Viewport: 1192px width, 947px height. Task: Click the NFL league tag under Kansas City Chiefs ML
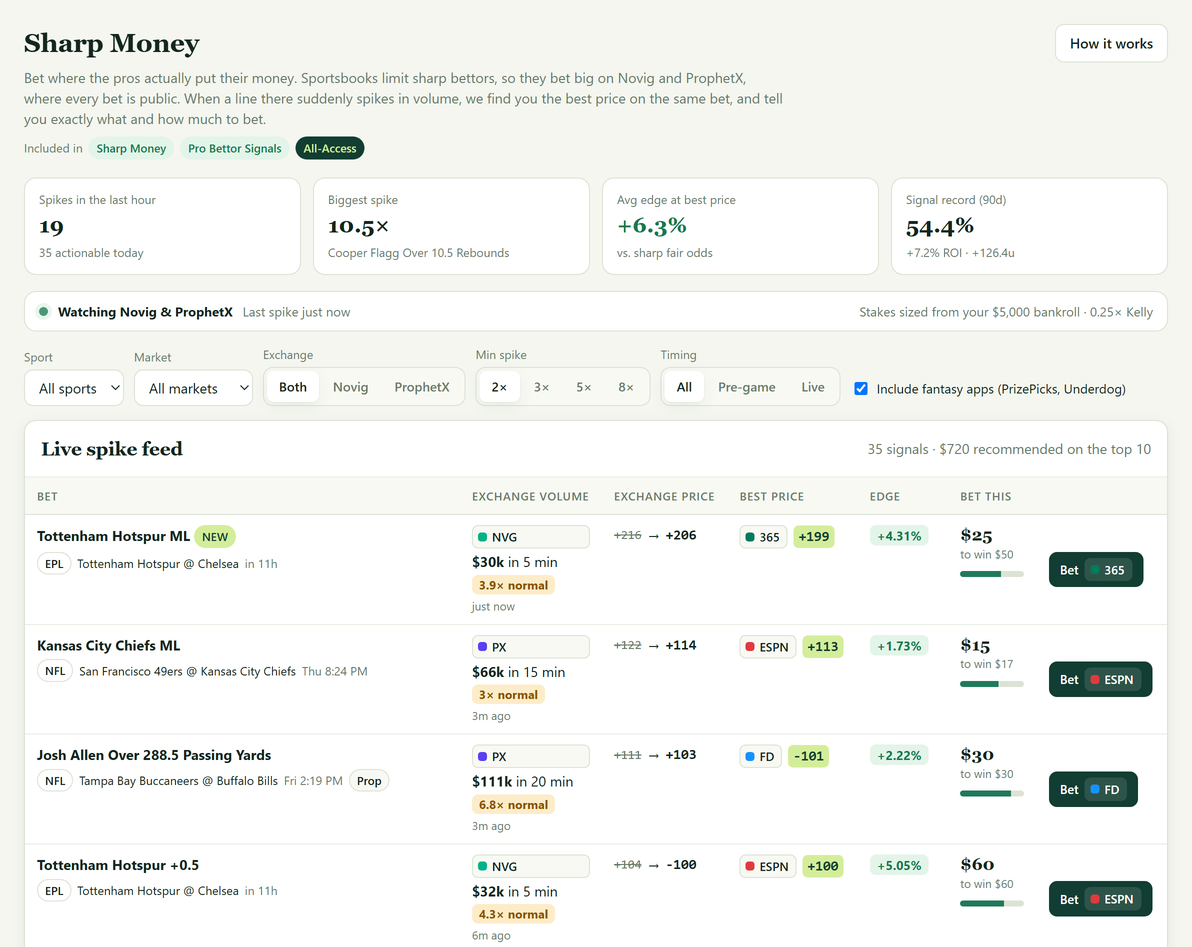[x=55, y=671]
